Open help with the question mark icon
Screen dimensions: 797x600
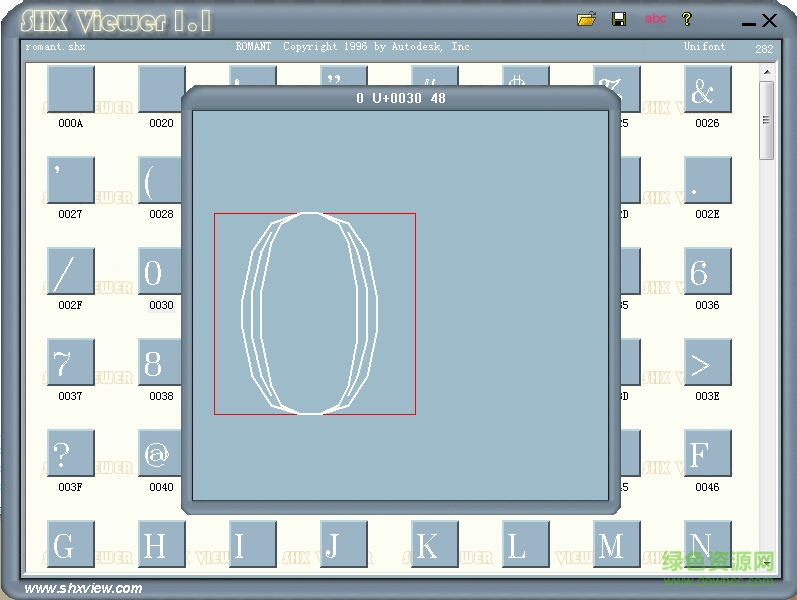click(687, 19)
